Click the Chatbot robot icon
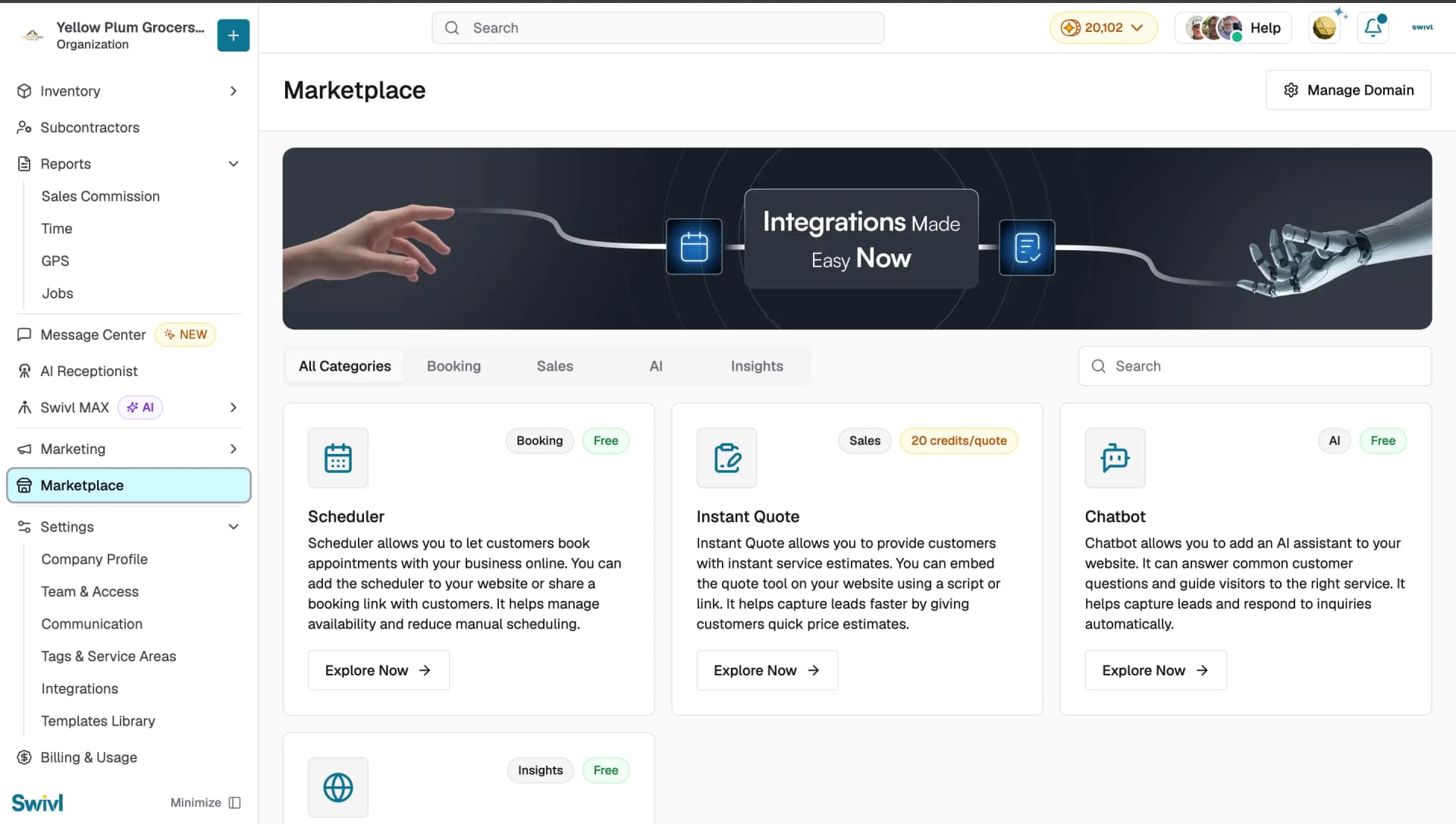The image size is (1456, 824). 1115,458
